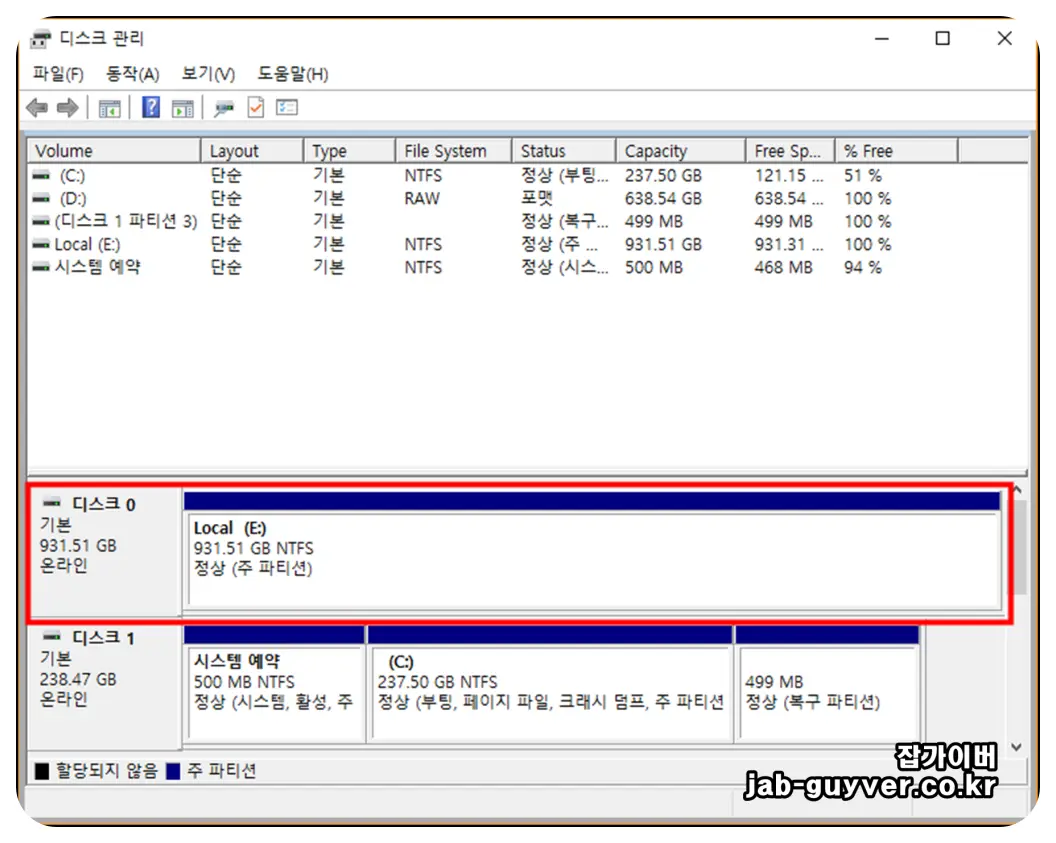Toggle the show/hide action pane icon
The image size is (1056, 843).
point(184,107)
